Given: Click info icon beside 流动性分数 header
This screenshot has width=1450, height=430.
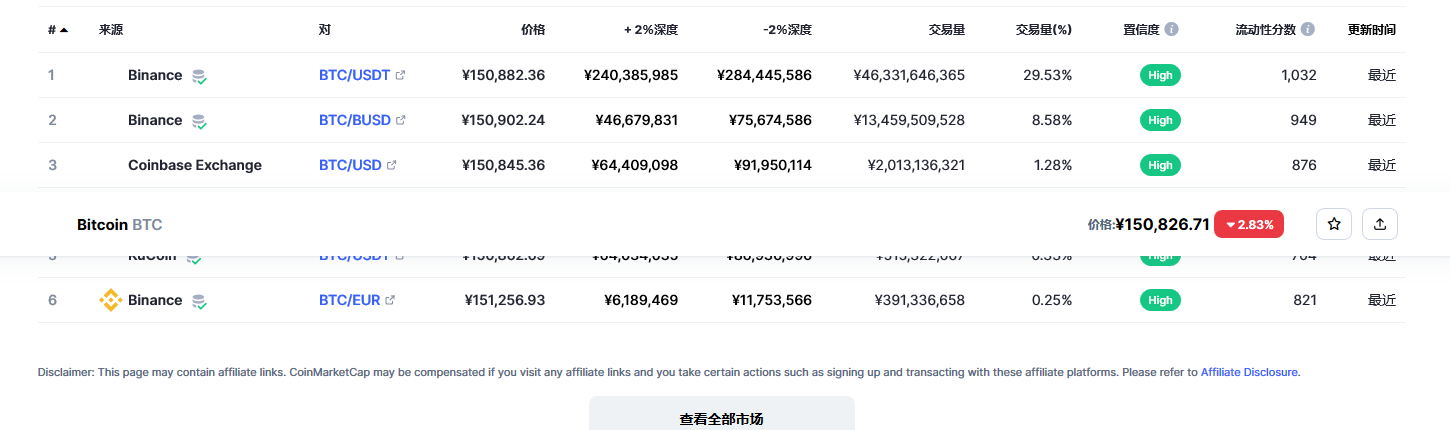Looking at the screenshot, I should coord(1308,30).
